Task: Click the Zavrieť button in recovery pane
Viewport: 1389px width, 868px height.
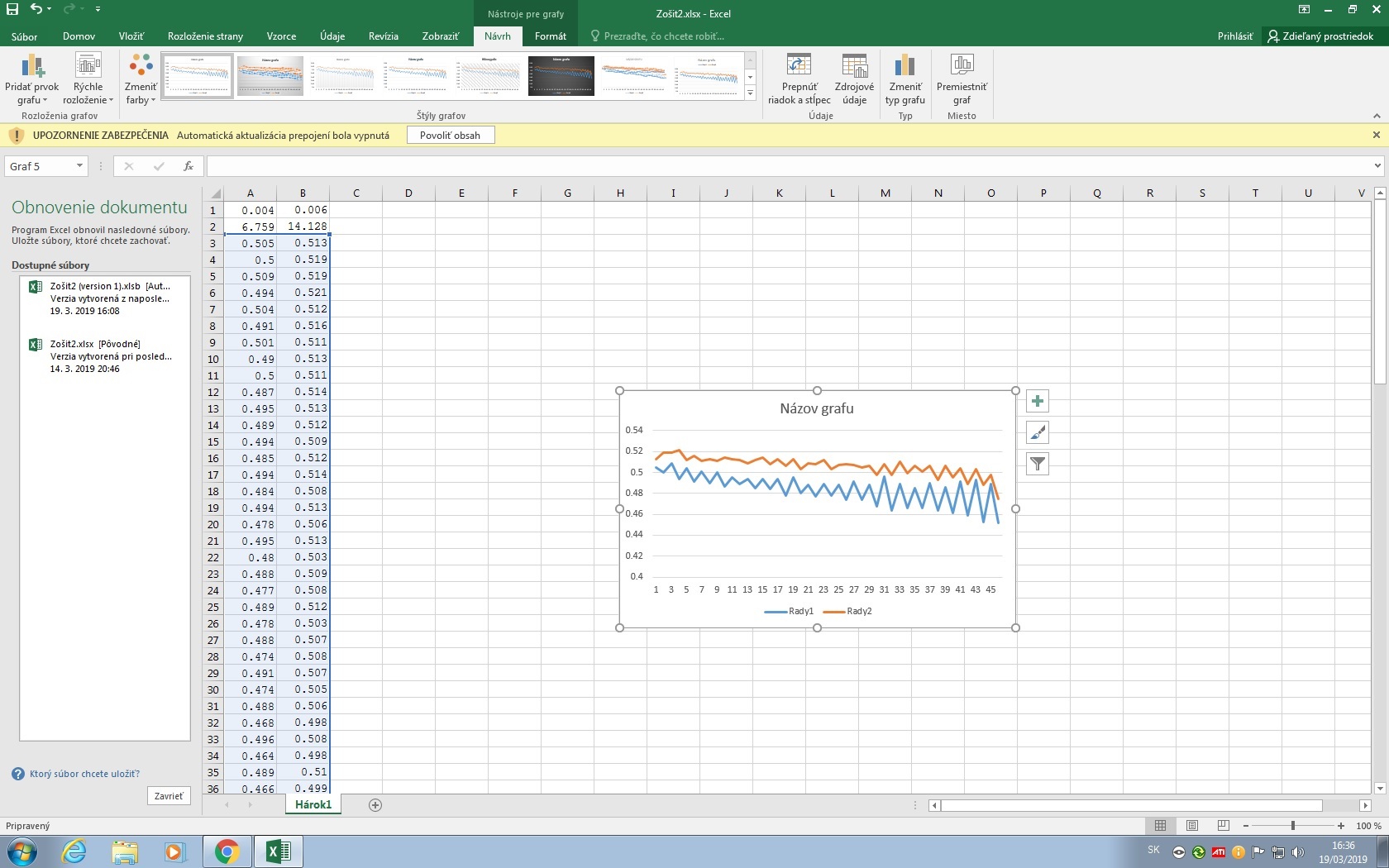Action: [169, 796]
